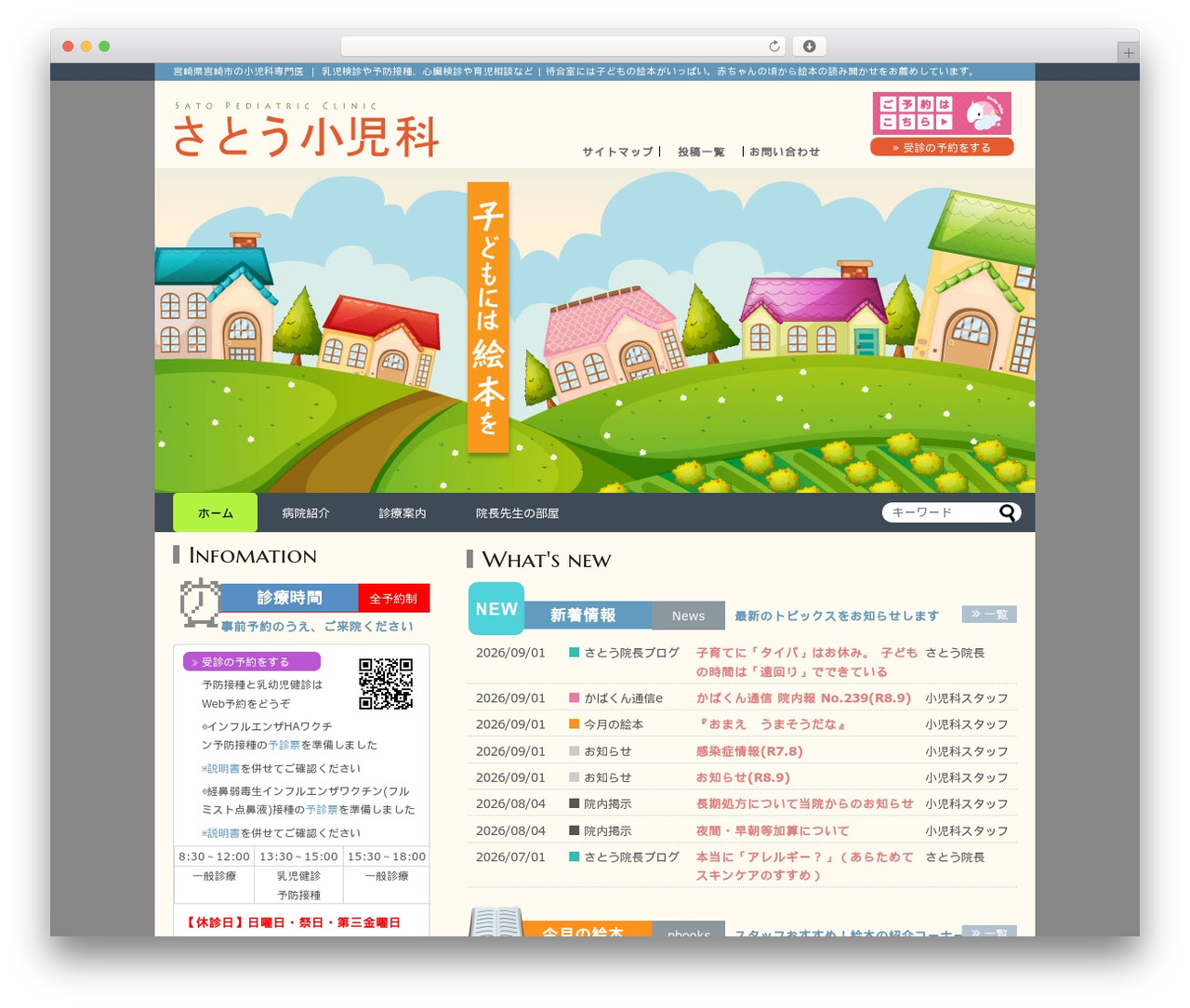The image size is (1190, 1008).
Task: Click the 一覧 button in 今月の絵本 header
Action: [989, 931]
